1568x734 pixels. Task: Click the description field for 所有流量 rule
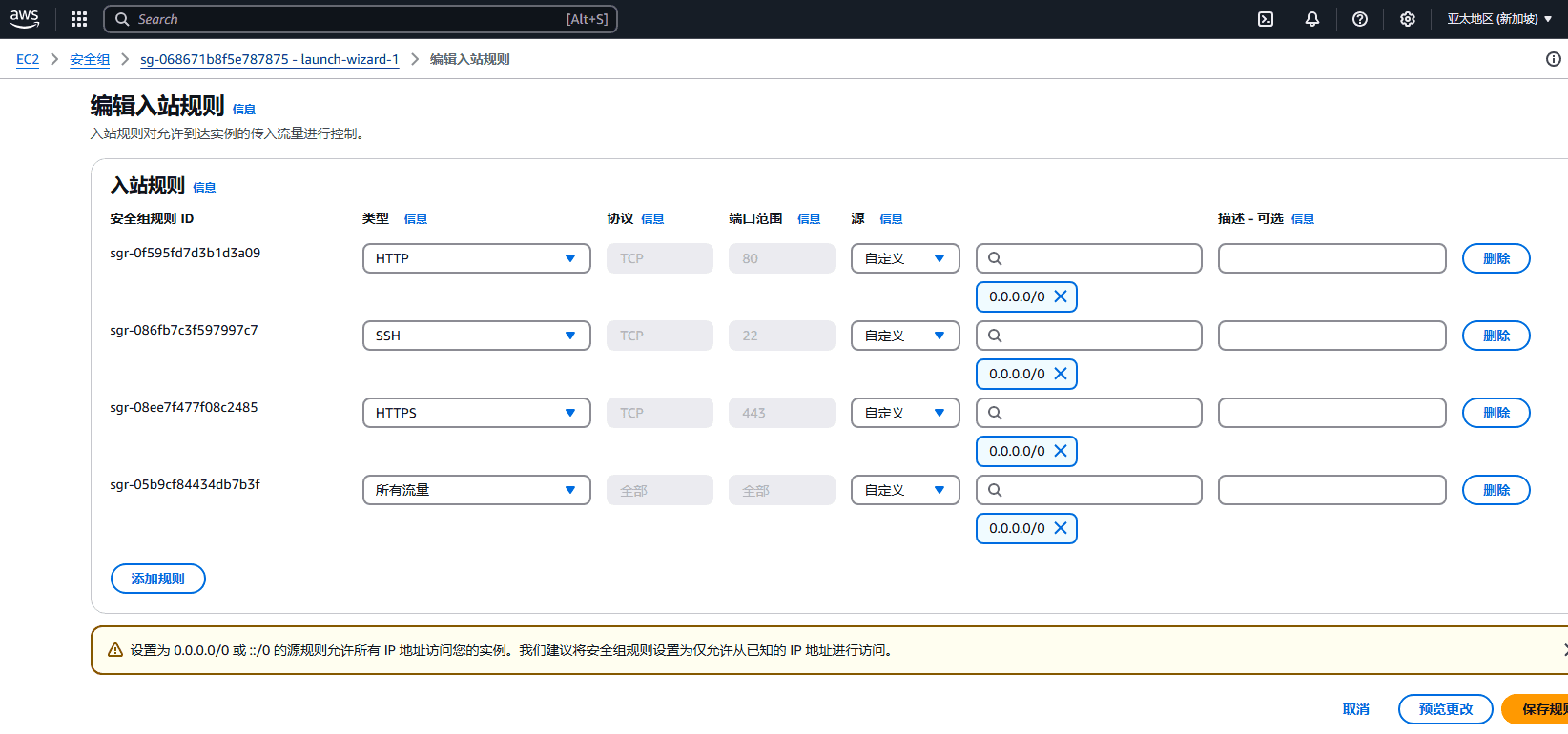pyautogui.click(x=1332, y=490)
